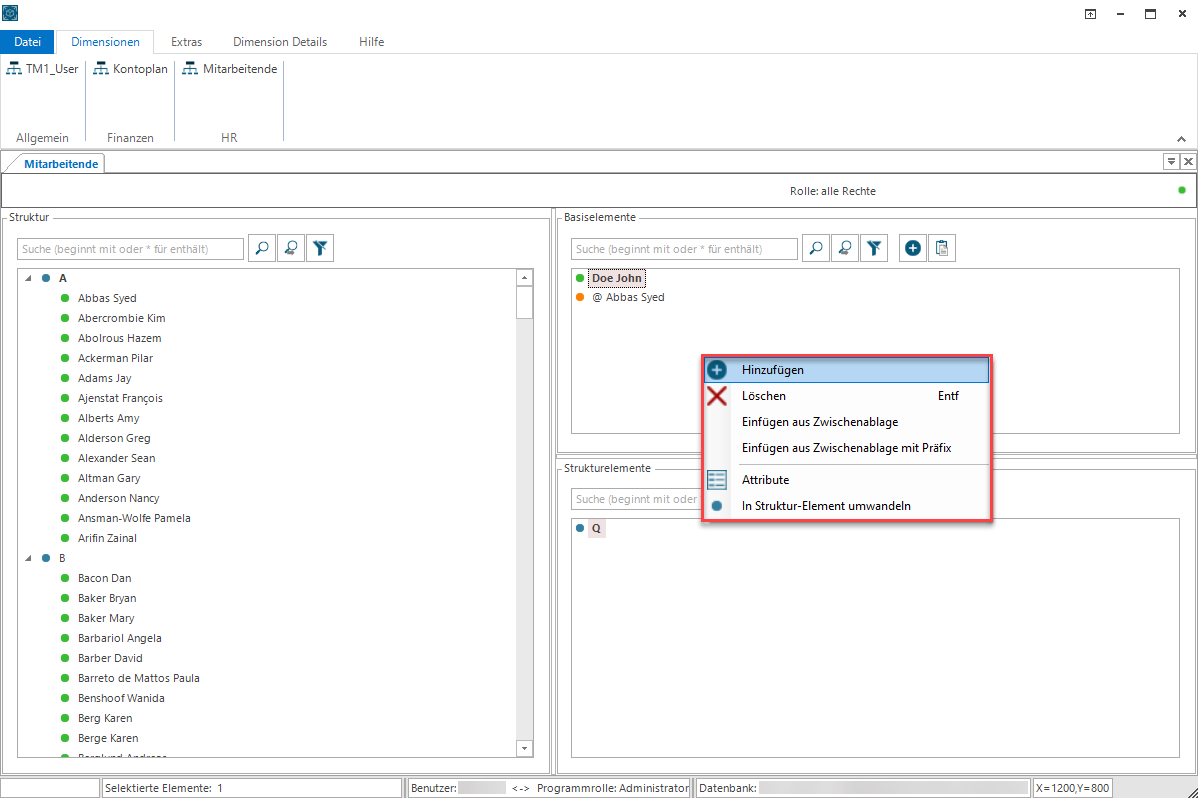Click the clipboard paste icon in Basiselemente toolbar
The width and height of the screenshot is (1198, 798).
coord(942,248)
